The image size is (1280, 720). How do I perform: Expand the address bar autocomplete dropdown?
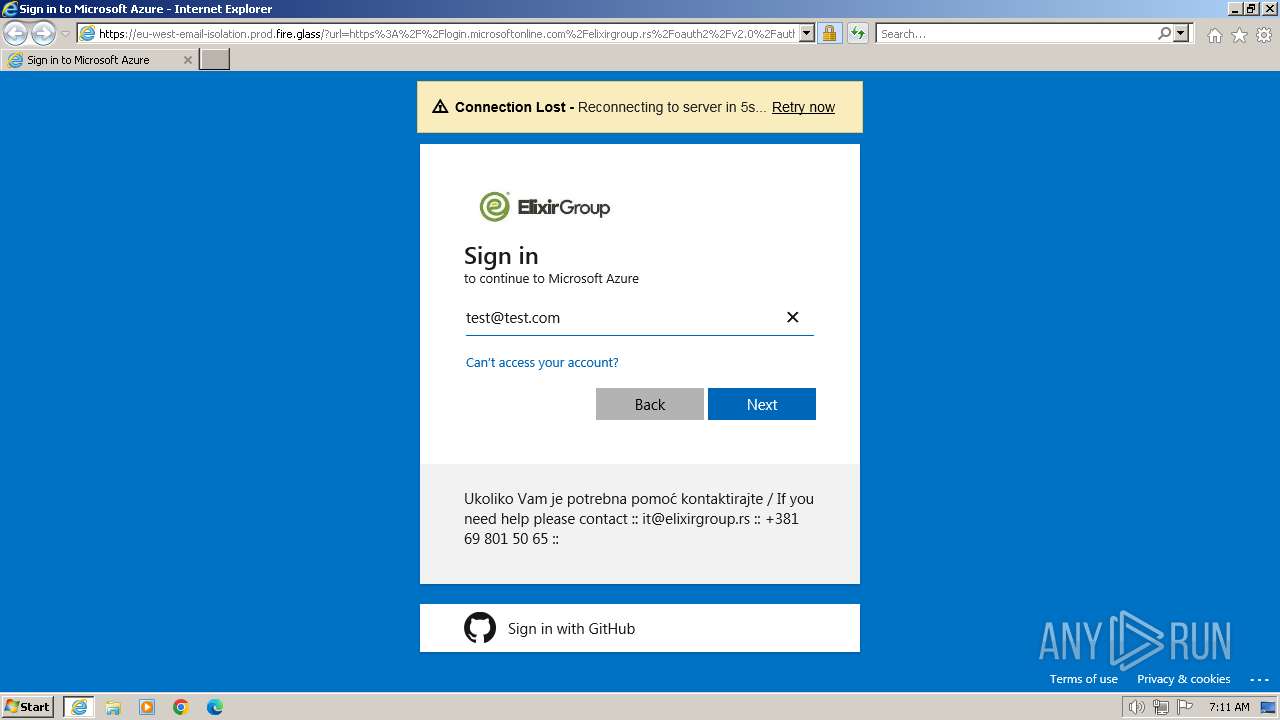point(807,34)
